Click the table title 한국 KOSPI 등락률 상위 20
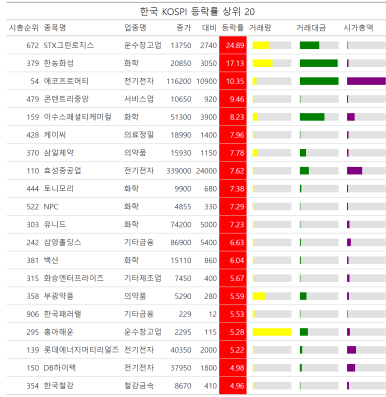 pyautogui.click(x=197, y=12)
